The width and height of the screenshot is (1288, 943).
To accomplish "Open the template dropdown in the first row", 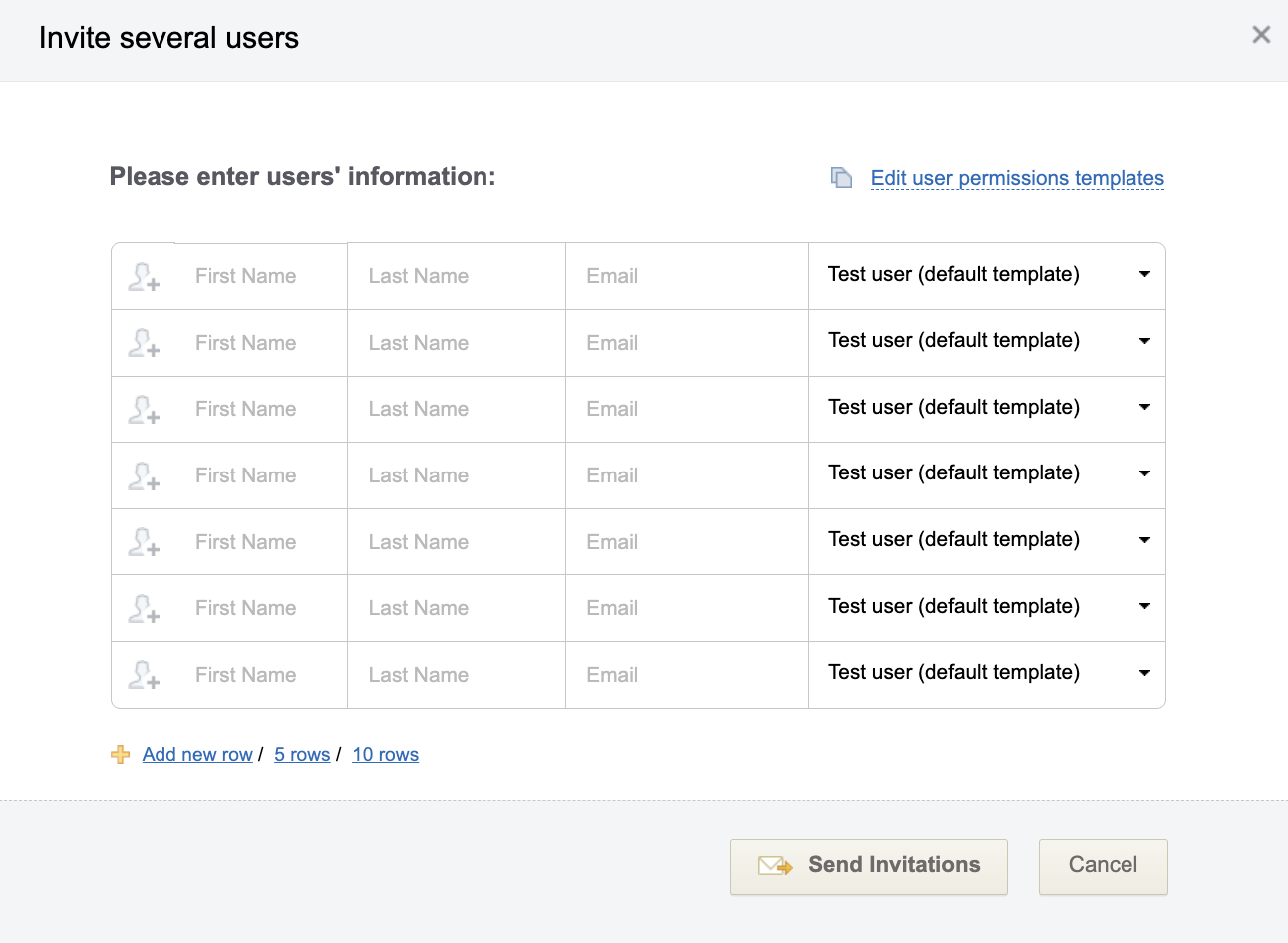I will (x=1143, y=276).
